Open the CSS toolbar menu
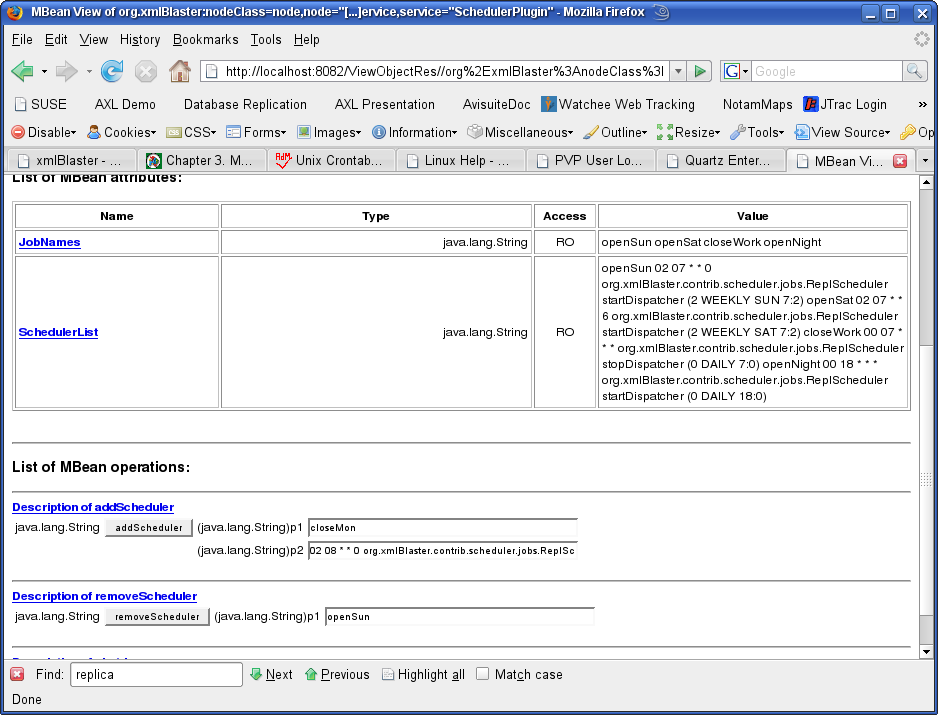The image size is (938, 715). [x=191, y=132]
